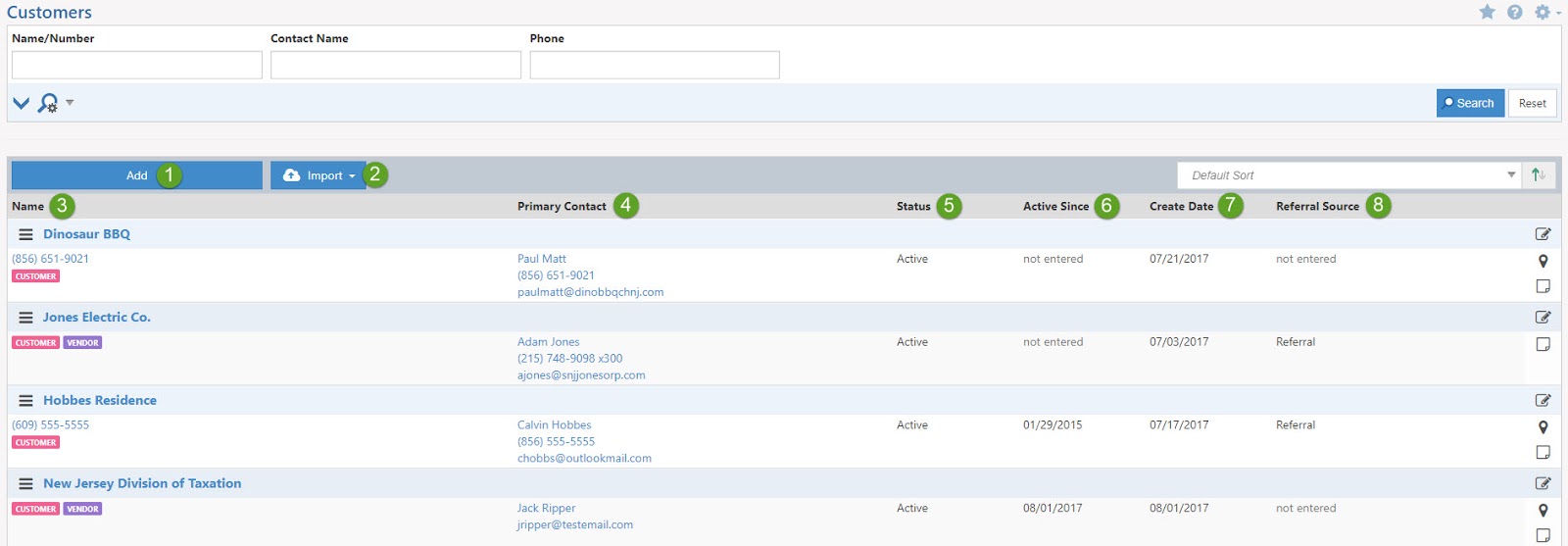Sort by Create Date column header
This screenshot has height=546, width=1568.
pyautogui.click(x=1181, y=206)
